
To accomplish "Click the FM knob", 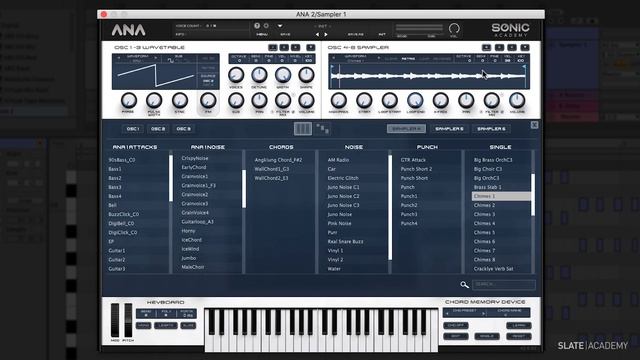I will (x=208, y=100).
